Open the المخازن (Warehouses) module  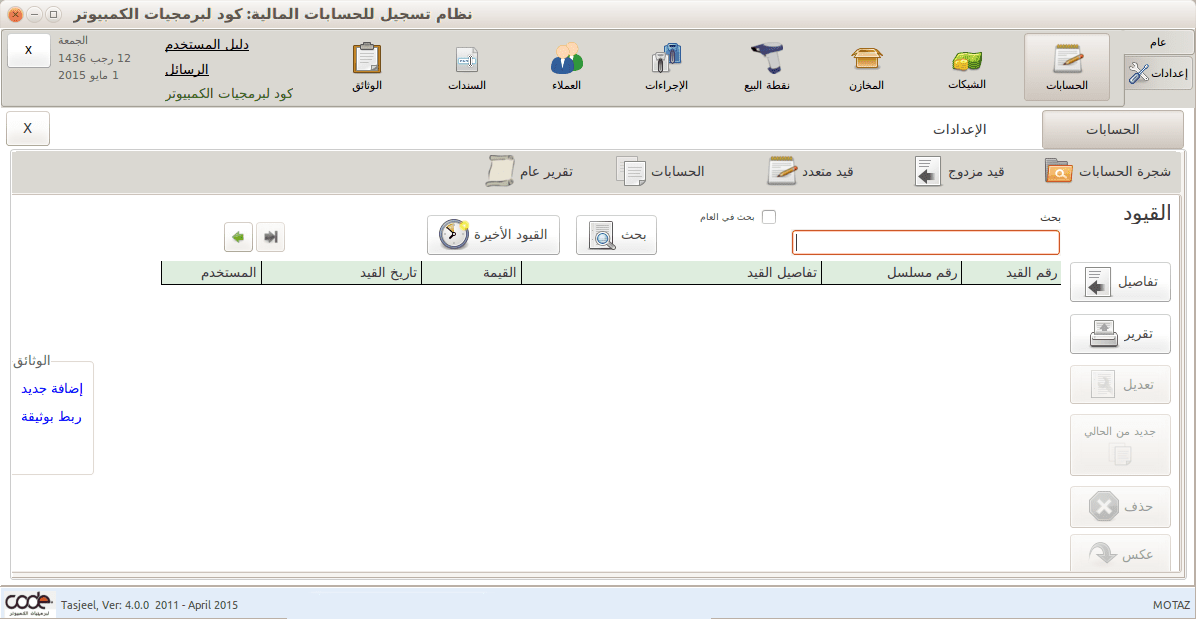[x=866, y=64]
